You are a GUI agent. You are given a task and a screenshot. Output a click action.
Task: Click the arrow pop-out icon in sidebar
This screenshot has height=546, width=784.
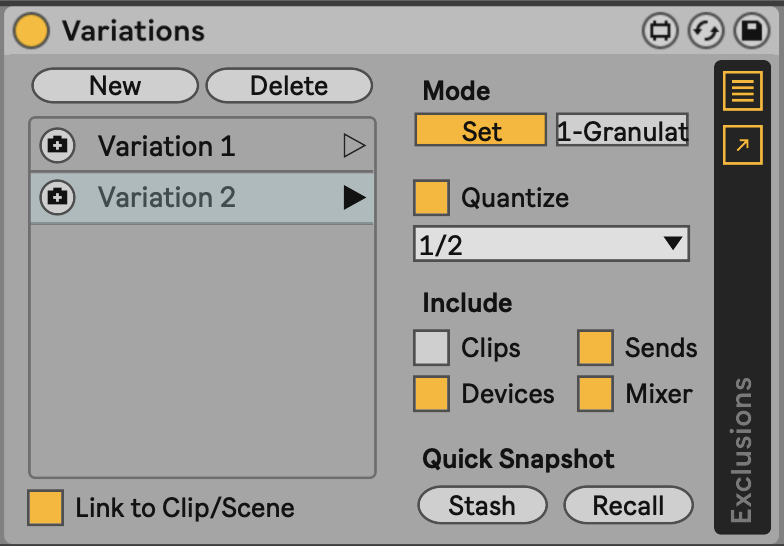click(x=743, y=145)
